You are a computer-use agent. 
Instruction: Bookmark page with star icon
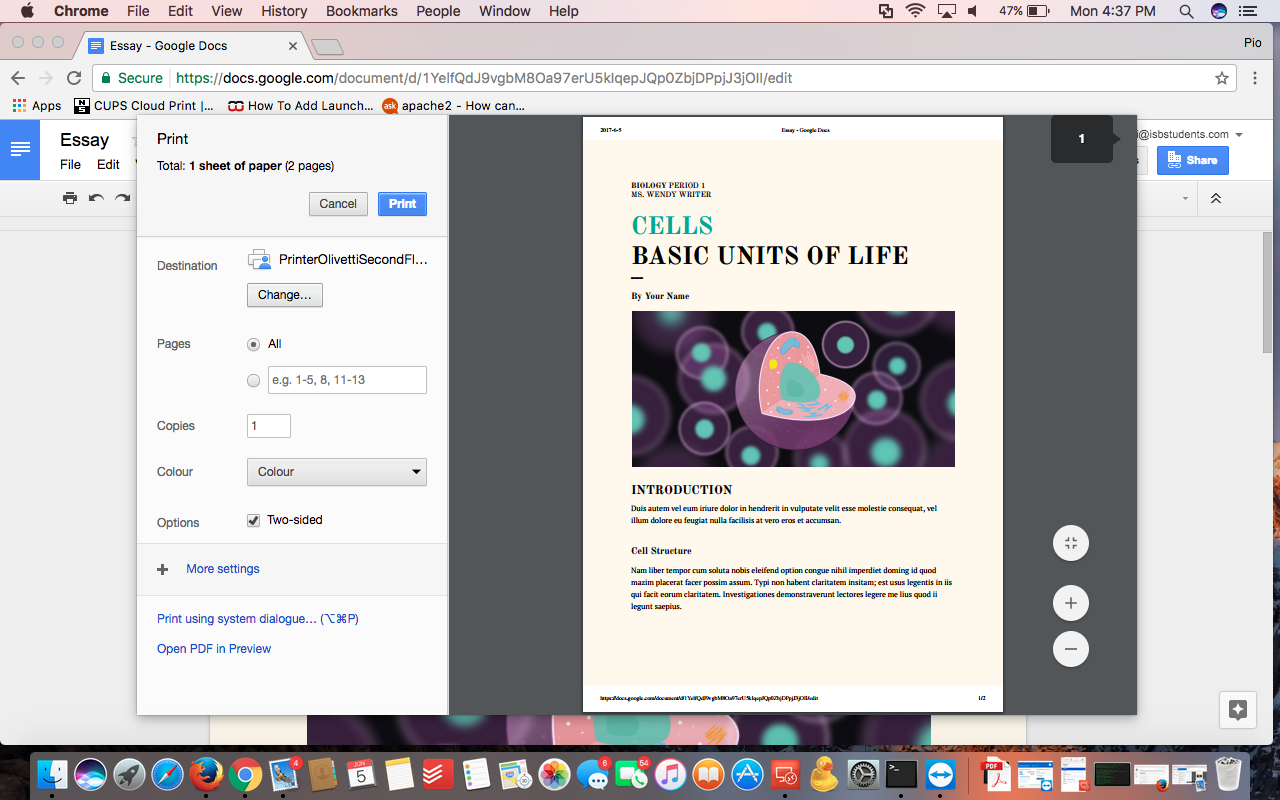tap(1221, 78)
